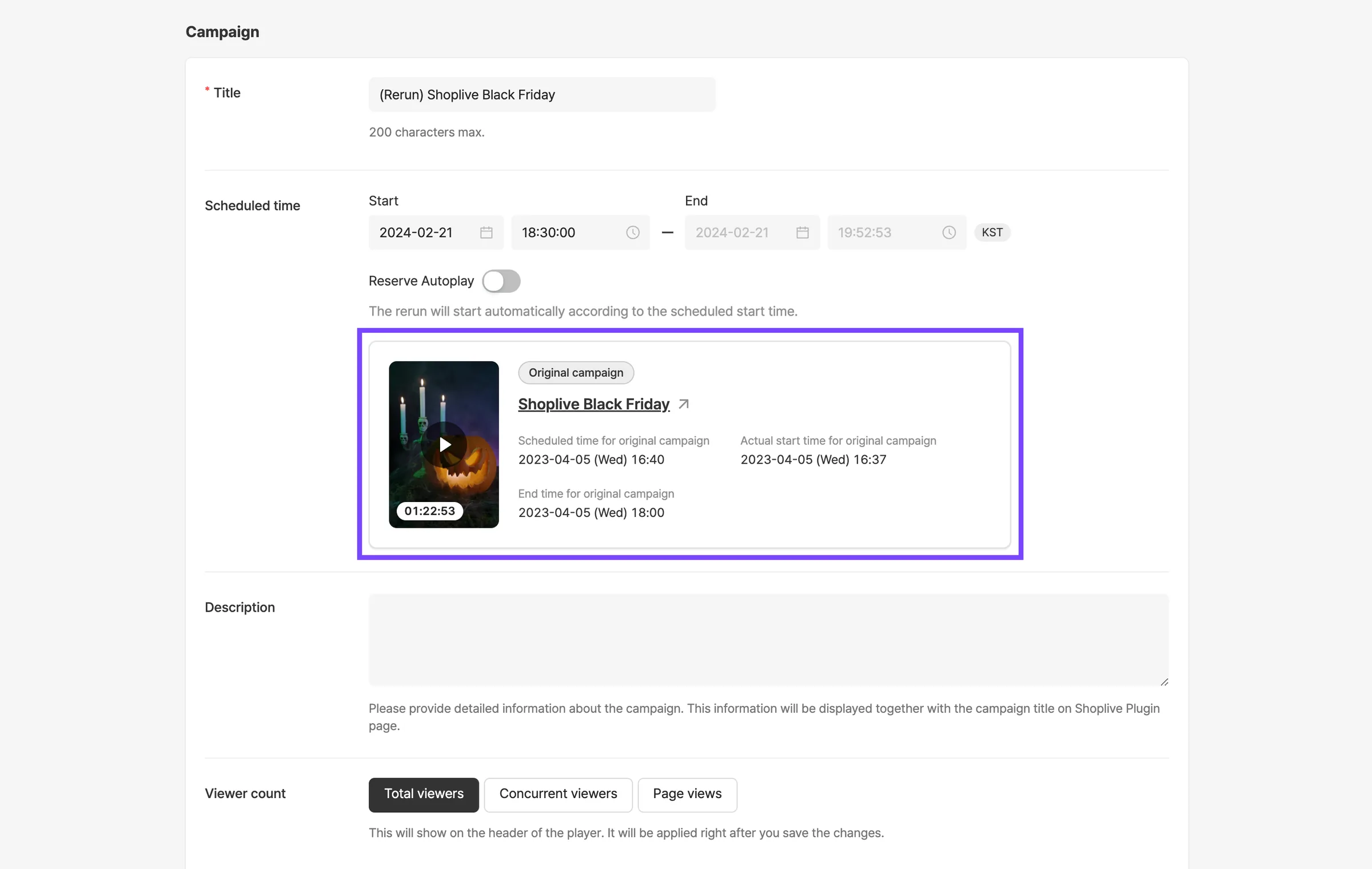Click the Viewer count label
The height and width of the screenshot is (869, 1372).
pos(245,794)
